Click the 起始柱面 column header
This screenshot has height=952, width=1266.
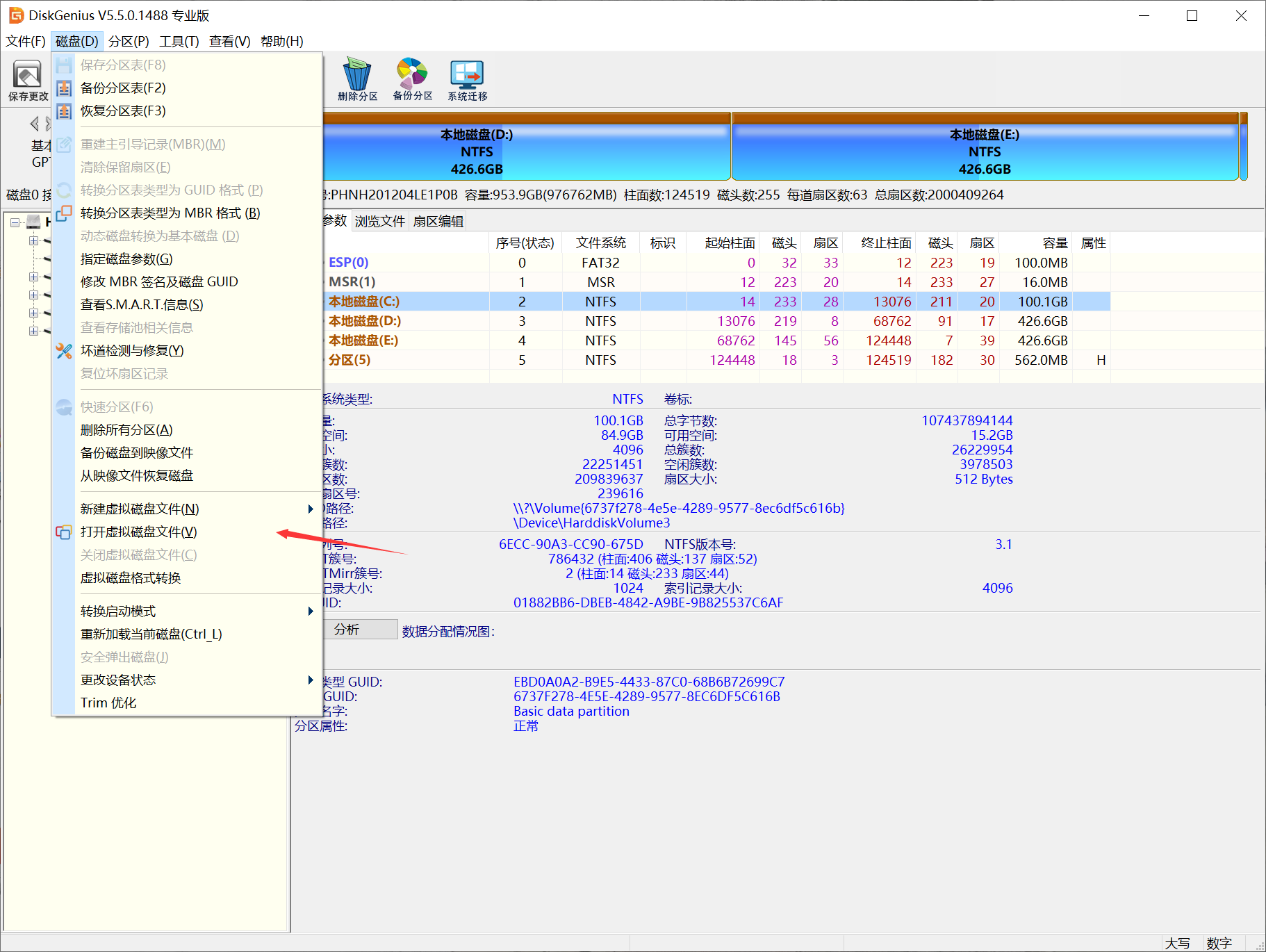coord(723,243)
